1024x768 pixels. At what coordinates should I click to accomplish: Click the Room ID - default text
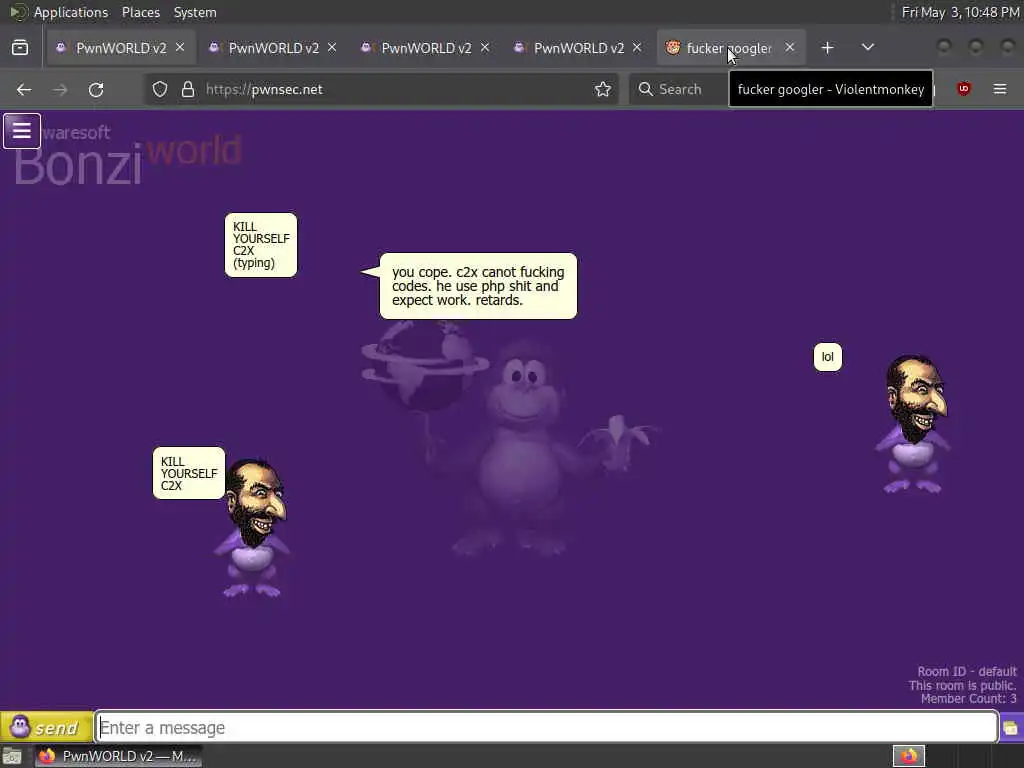point(967,671)
